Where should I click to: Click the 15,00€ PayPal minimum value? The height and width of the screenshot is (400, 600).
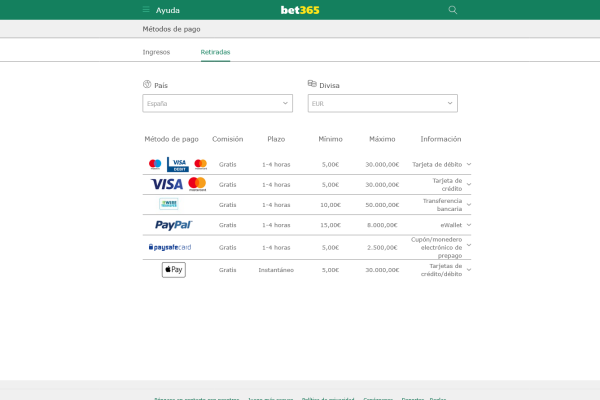pos(331,225)
